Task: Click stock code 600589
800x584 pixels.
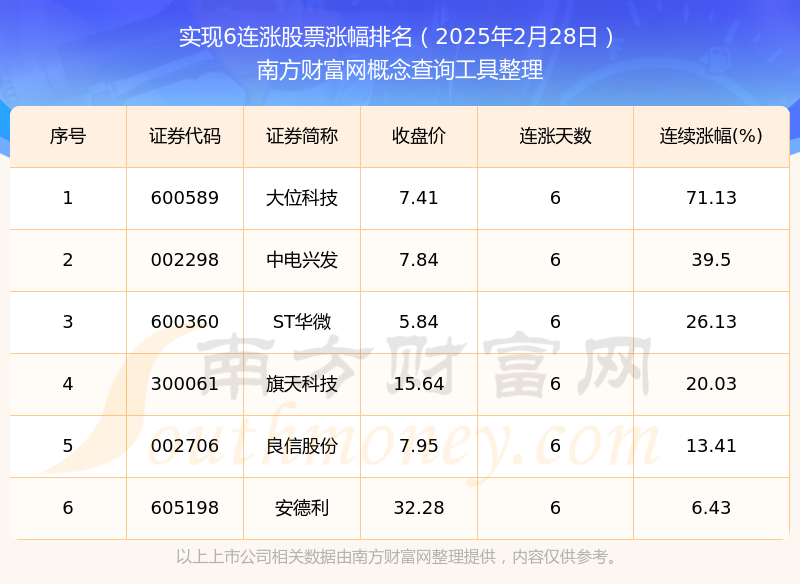Action: (x=185, y=198)
